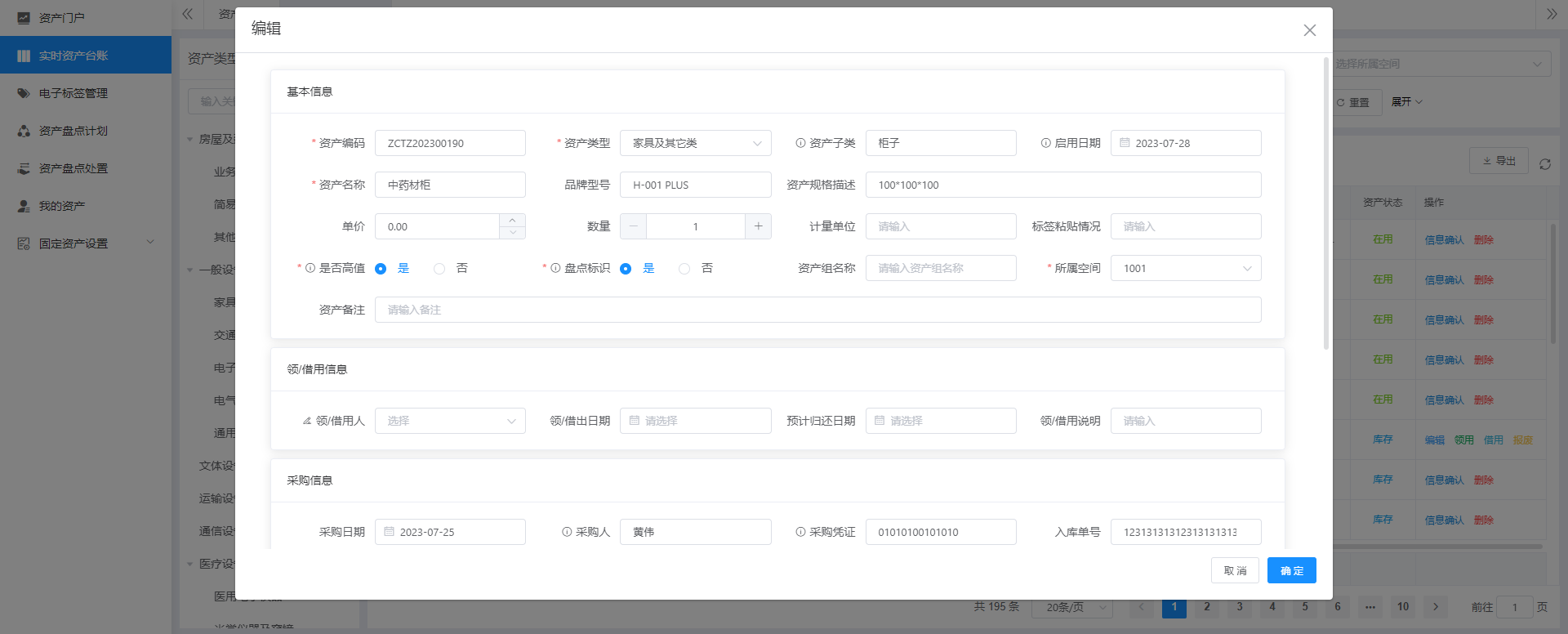The height and width of the screenshot is (634, 1568).
Task: Click the info icon next to asset subcategory
Action: pos(800,143)
